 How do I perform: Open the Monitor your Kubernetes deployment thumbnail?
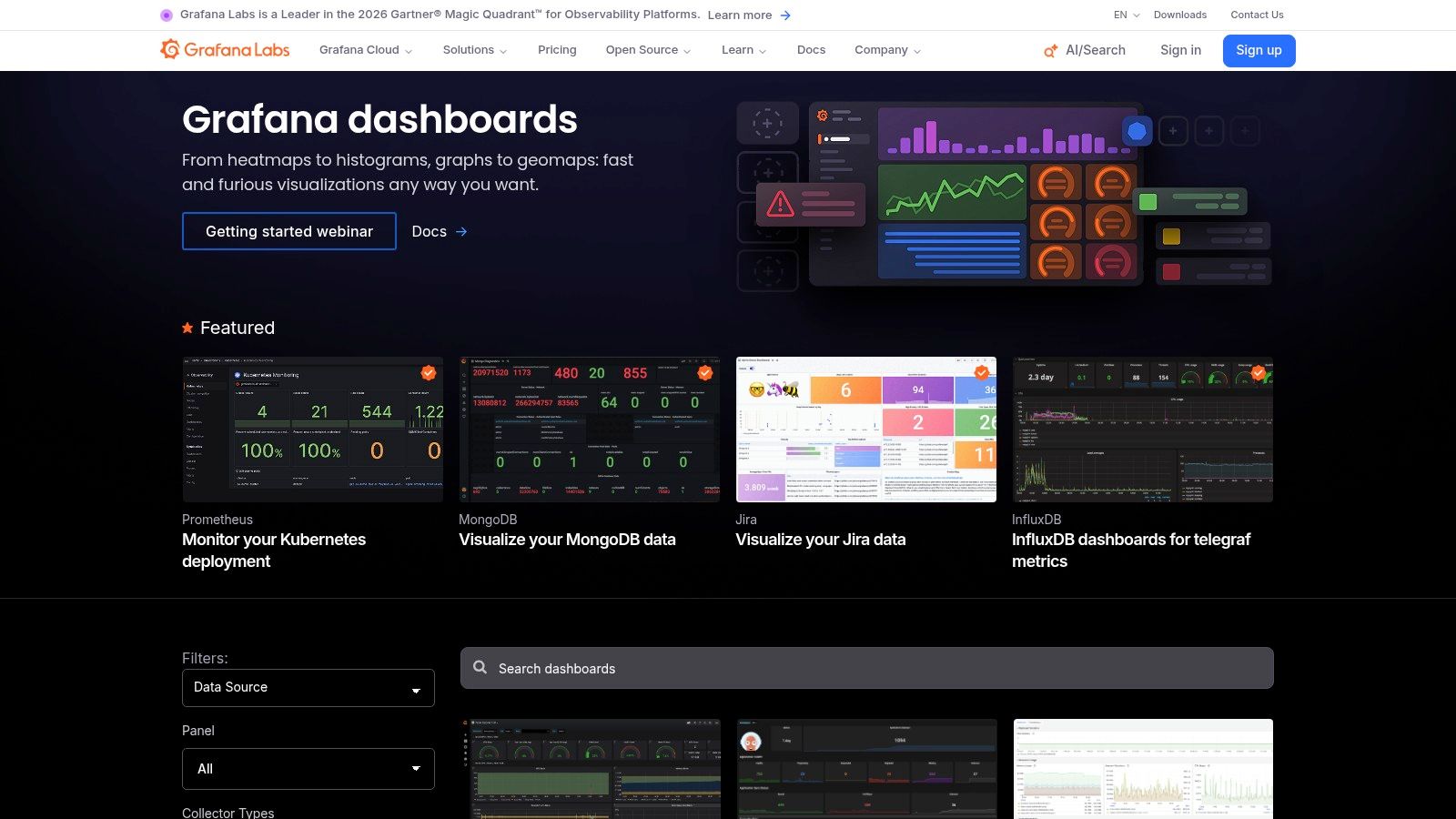pos(313,430)
